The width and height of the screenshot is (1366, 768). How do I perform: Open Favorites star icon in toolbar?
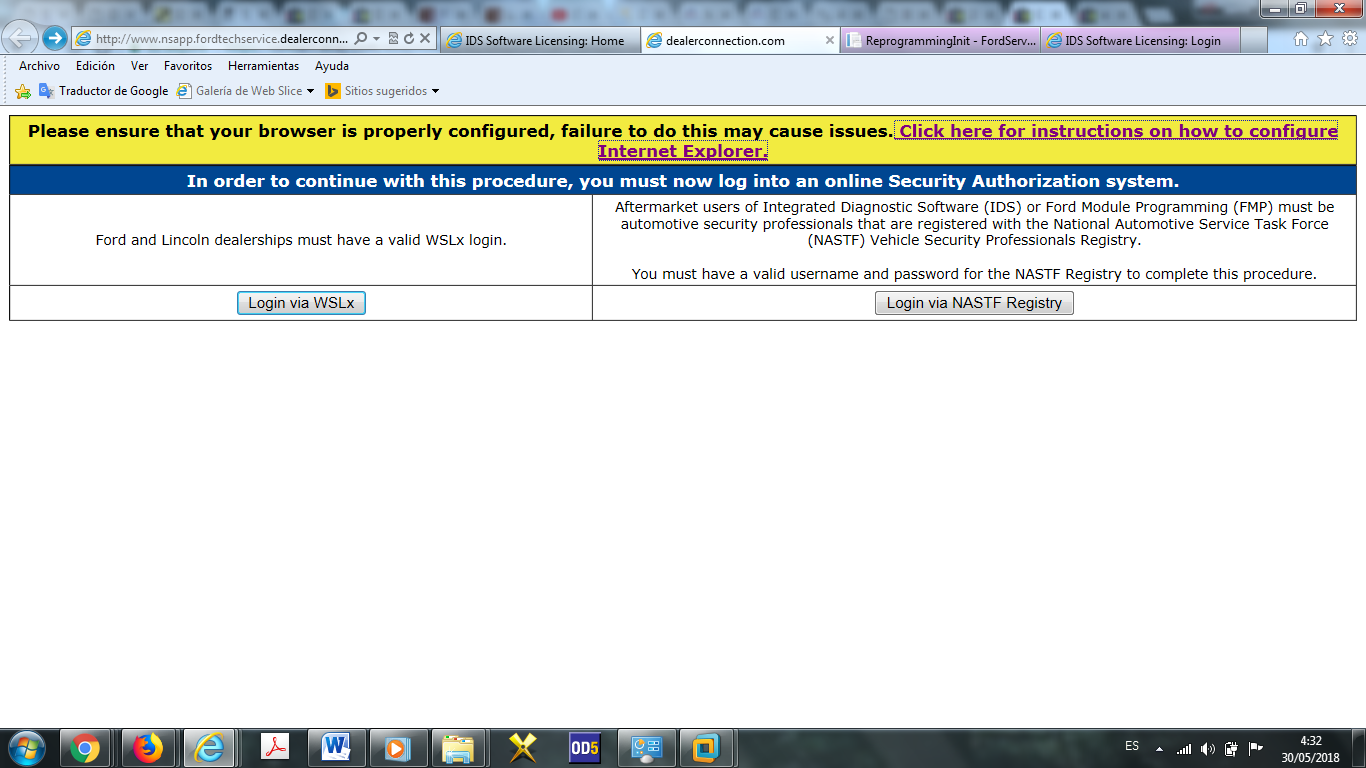[1325, 39]
